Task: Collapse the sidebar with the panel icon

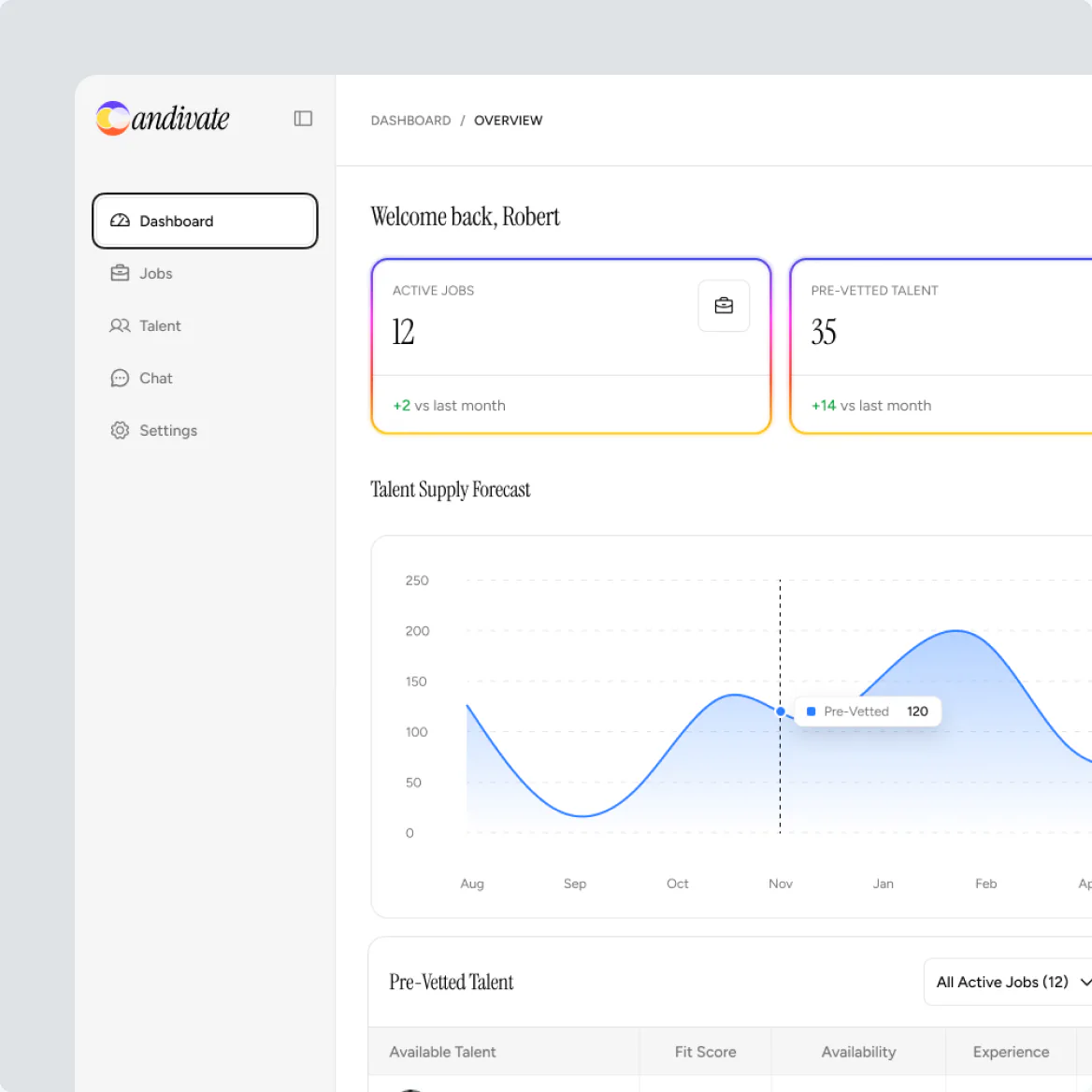Action: tap(303, 119)
